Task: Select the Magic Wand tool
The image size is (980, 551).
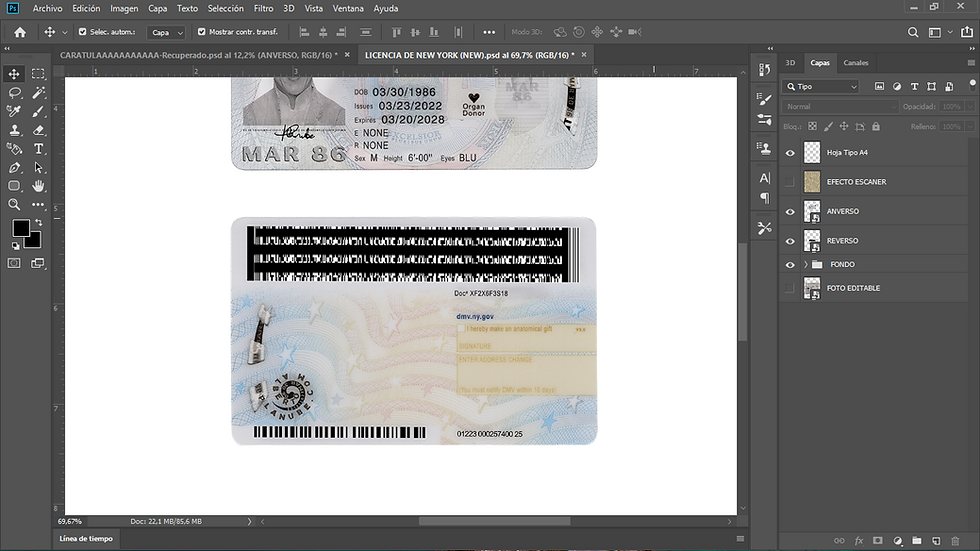Action: pos(38,92)
